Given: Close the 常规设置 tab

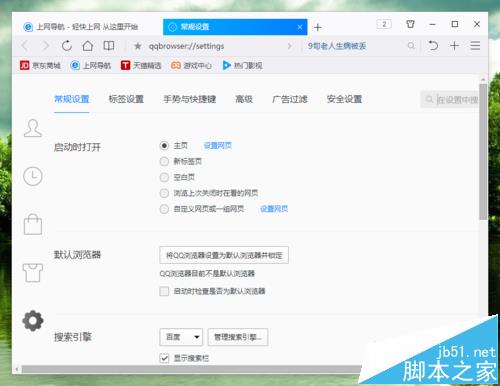Looking at the screenshot, I should [x=300, y=27].
